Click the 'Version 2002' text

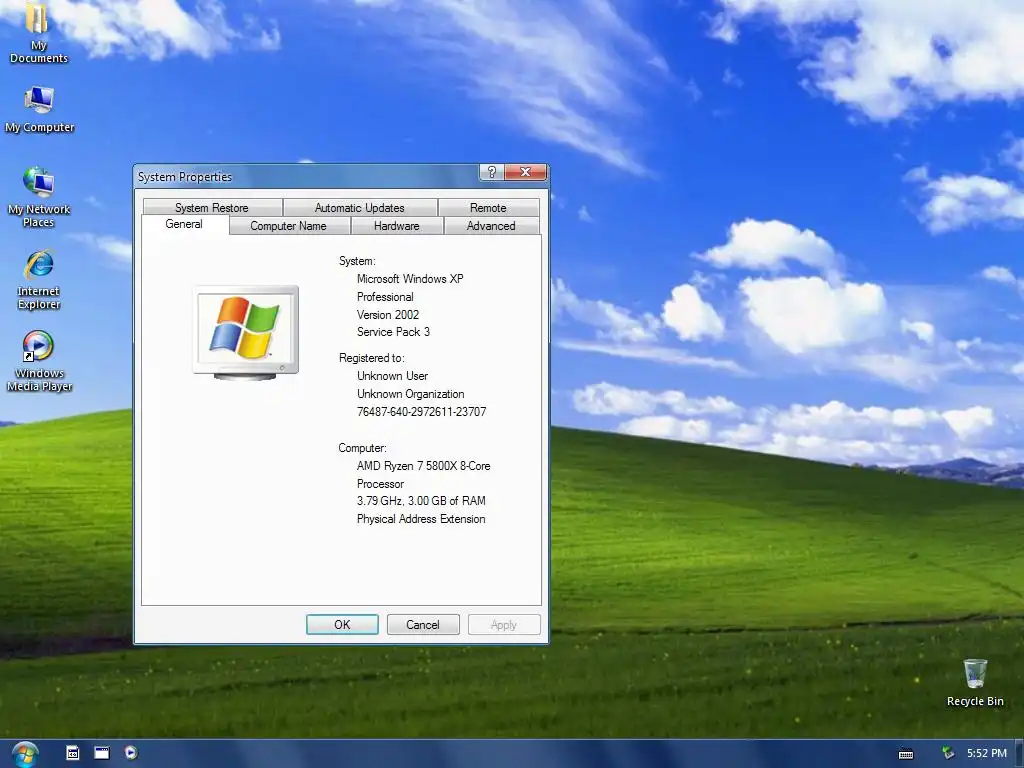(x=388, y=315)
